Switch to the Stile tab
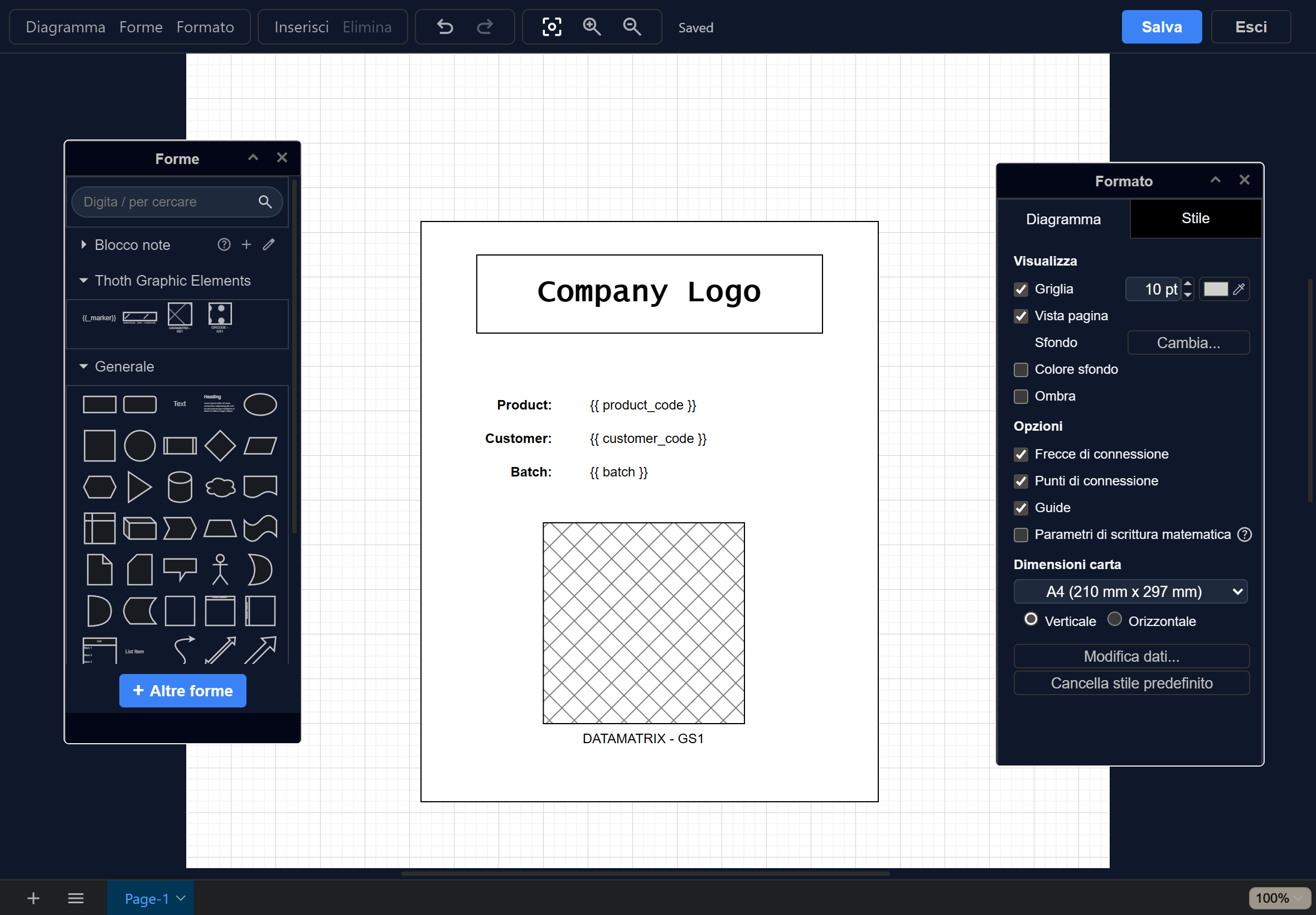 coord(1196,219)
